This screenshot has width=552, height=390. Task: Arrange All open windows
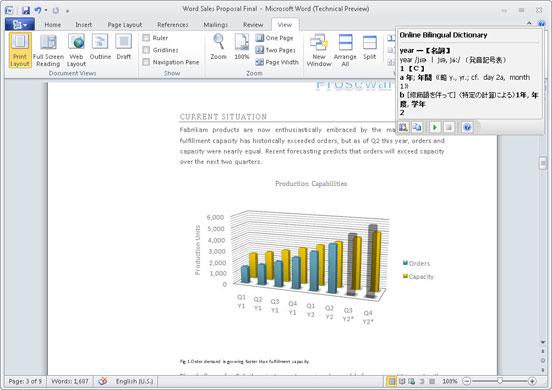345,50
